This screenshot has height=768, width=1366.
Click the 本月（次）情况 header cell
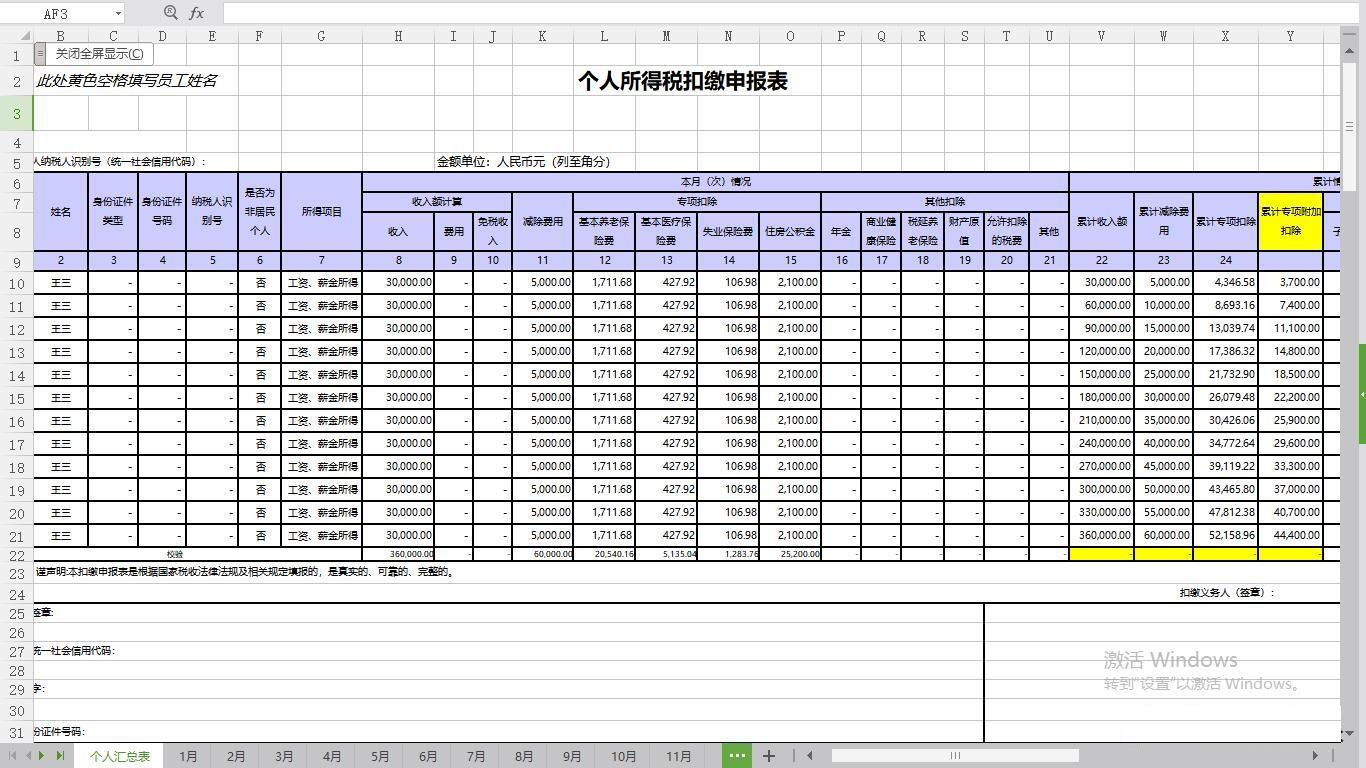click(x=715, y=182)
